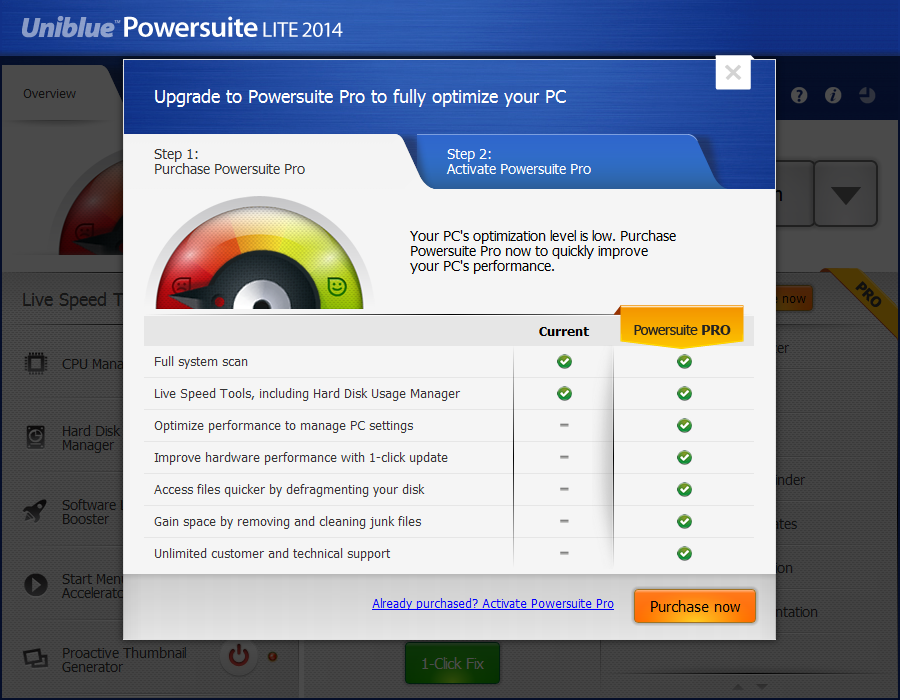Click the clock history icon in the header
The image size is (900, 700).
(x=867, y=95)
